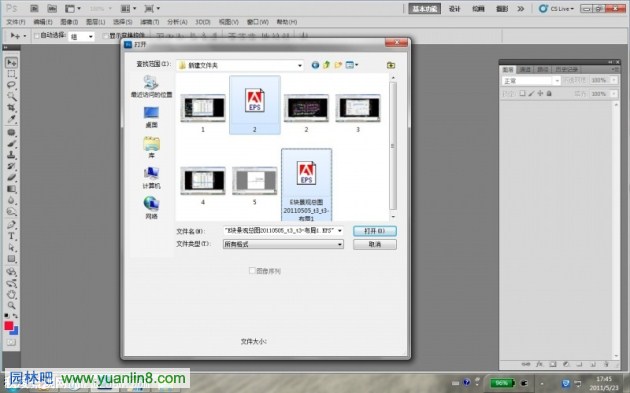Open the Arrange Documents dropdown
The height and width of the screenshot is (393, 630).
pos(129,8)
